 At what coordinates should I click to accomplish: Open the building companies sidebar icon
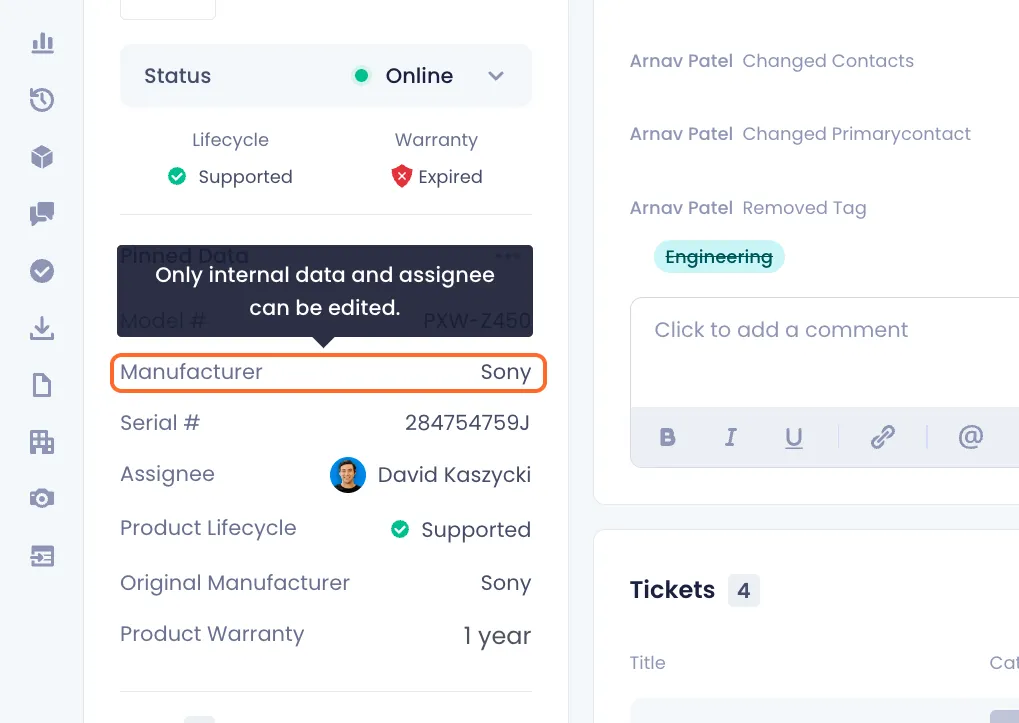point(42,442)
